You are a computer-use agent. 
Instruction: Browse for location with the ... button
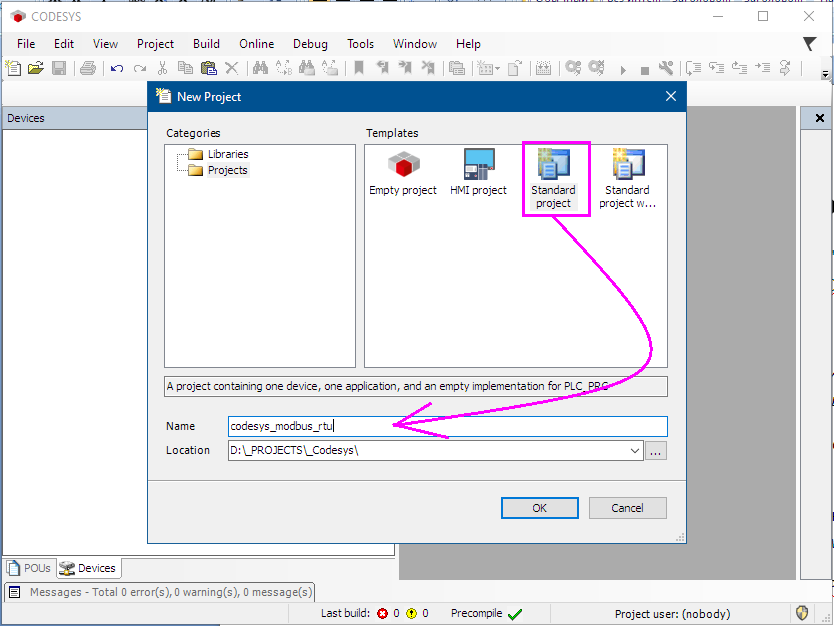pyautogui.click(x=656, y=451)
